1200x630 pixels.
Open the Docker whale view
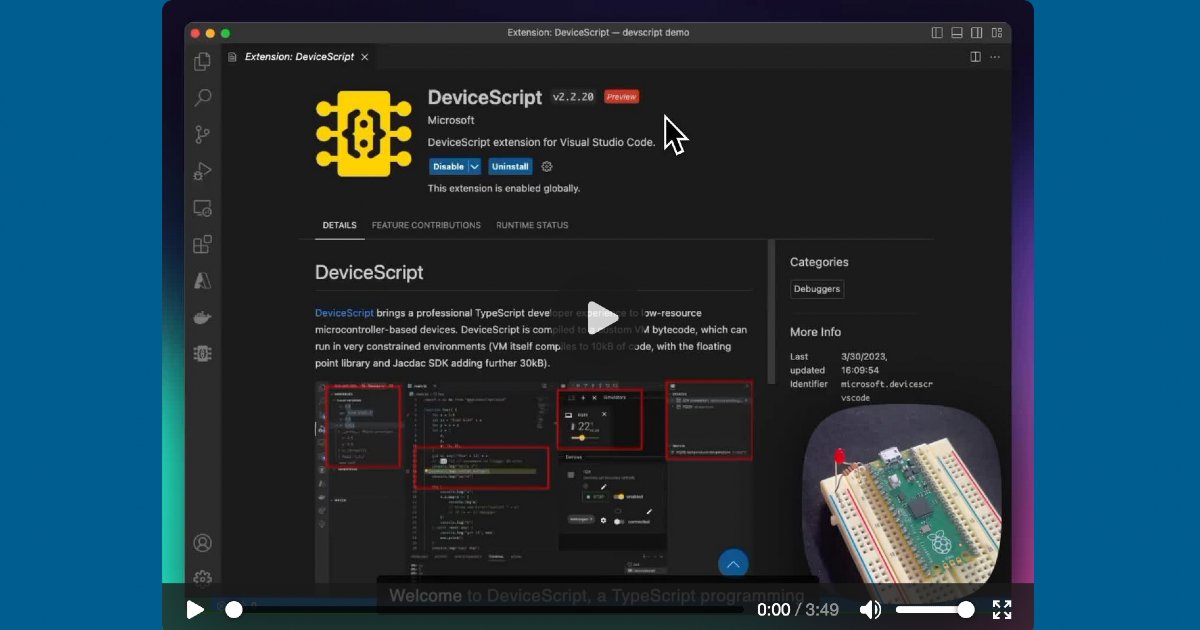coord(203,317)
